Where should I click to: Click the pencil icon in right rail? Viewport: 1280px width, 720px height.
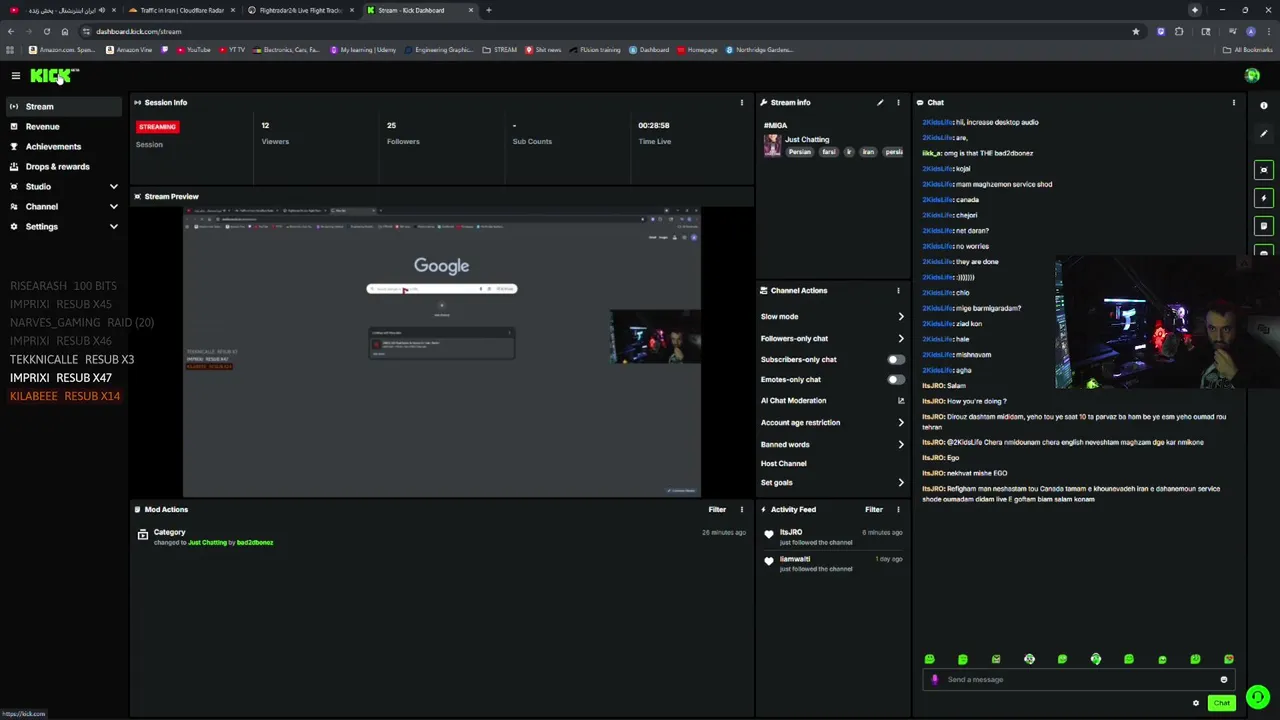point(1264,134)
